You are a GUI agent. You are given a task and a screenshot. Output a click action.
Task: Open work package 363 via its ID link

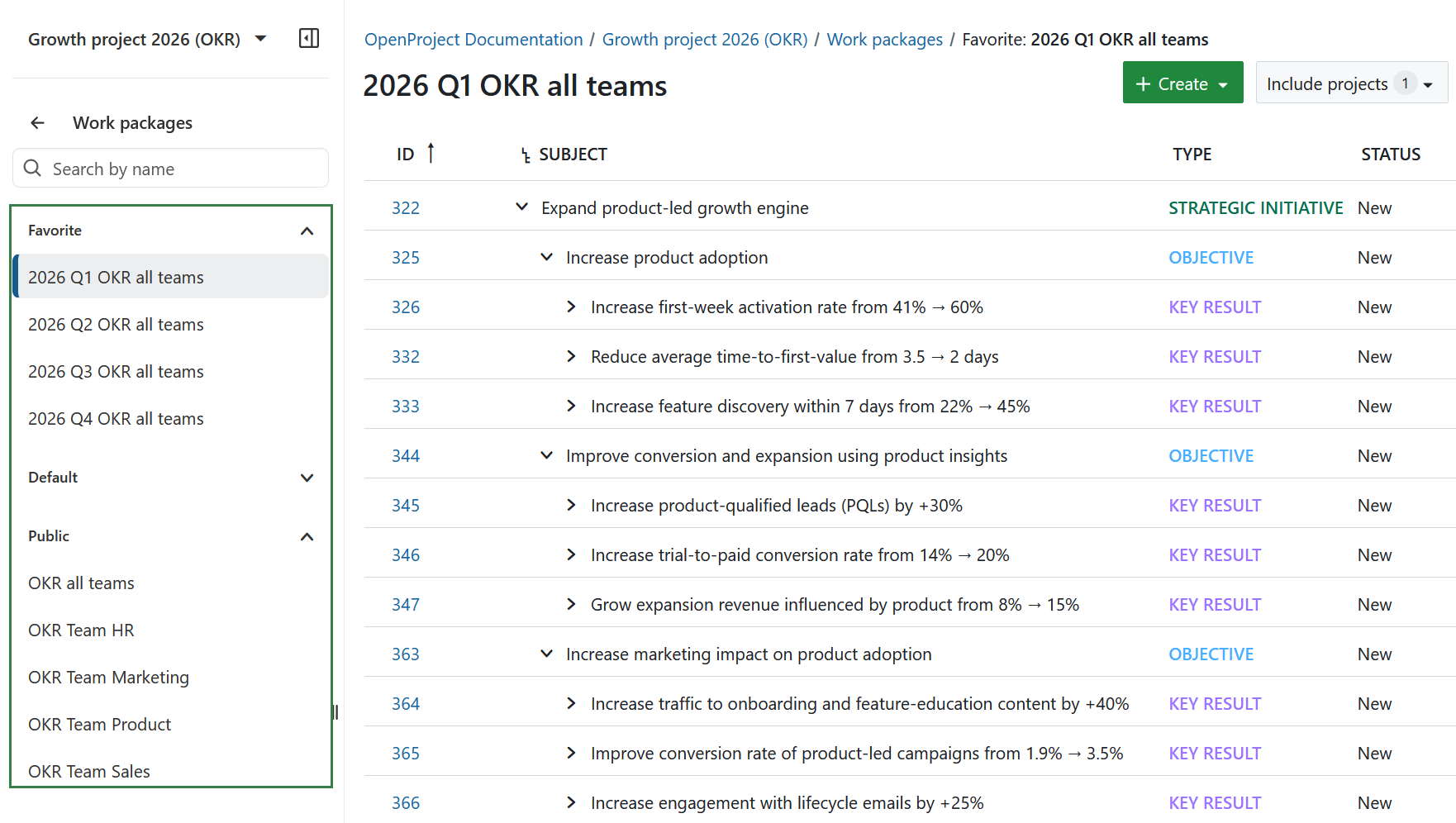click(406, 653)
